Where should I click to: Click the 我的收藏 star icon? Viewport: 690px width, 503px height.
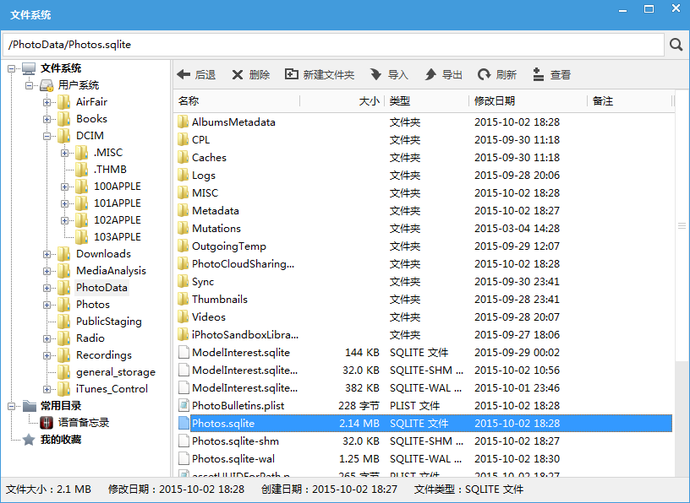coord(29,439)
